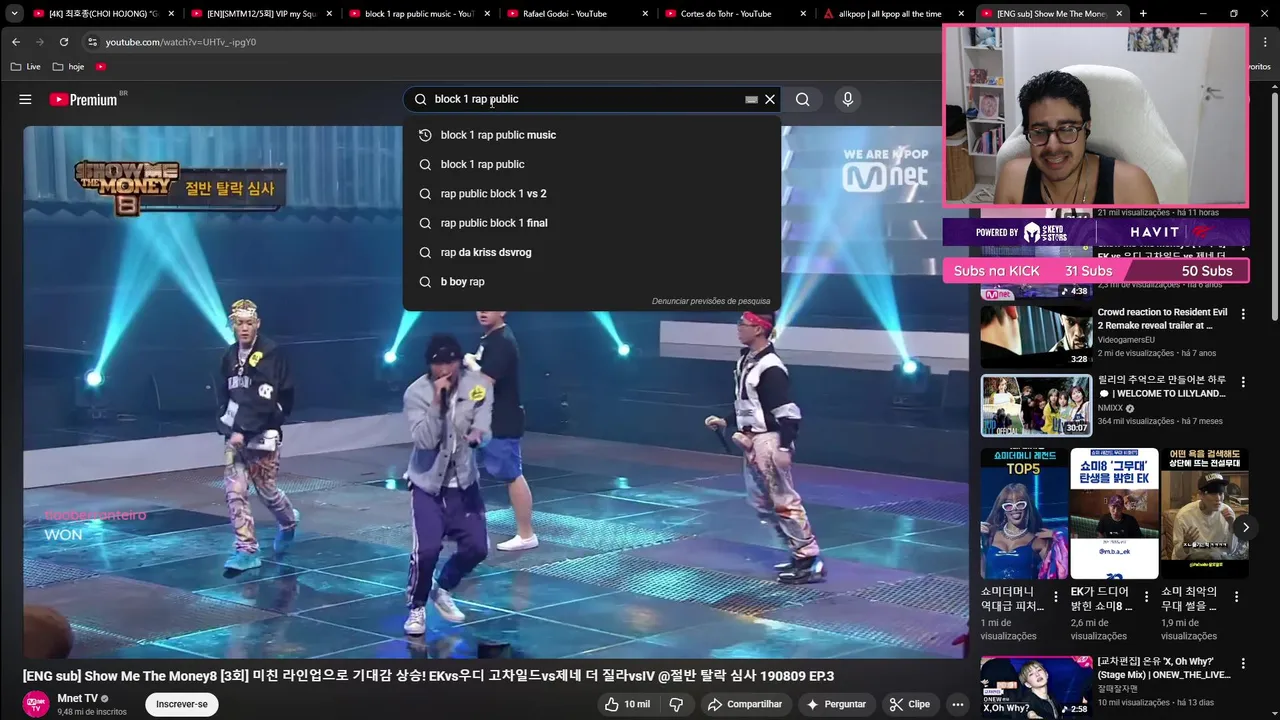
Task: Open the YouTube bookmark icon in bookmarks bar
Action: tap(101, 67)
